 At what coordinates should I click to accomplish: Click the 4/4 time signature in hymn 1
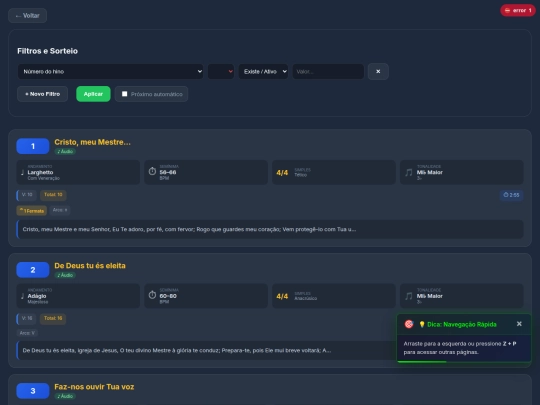282,173
